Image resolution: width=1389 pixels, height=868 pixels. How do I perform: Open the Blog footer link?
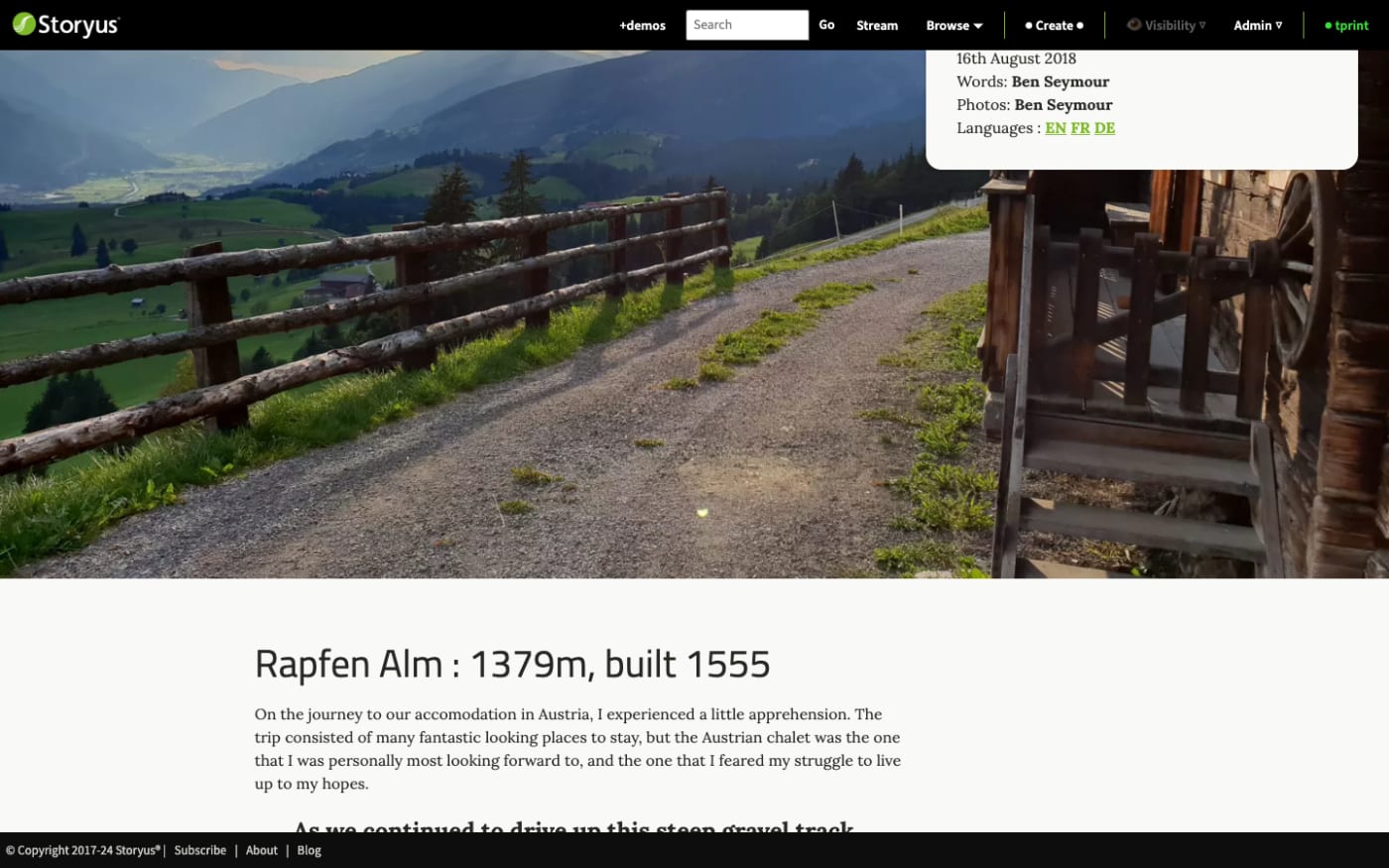pos(310,850)
